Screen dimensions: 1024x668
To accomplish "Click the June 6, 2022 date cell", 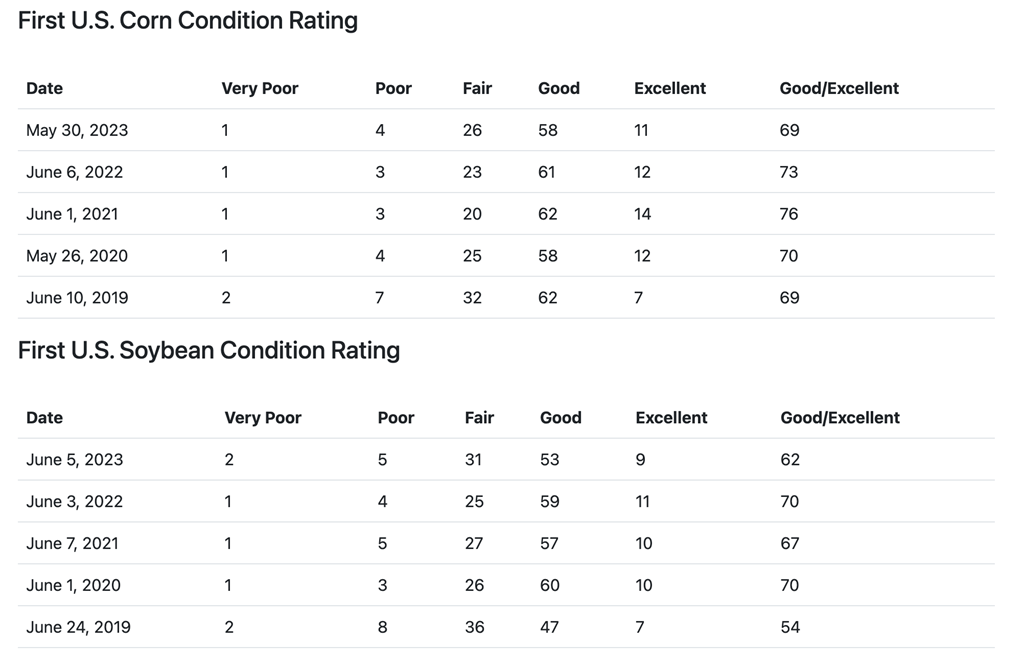I will pyautogui.click(x=74, y=172).
